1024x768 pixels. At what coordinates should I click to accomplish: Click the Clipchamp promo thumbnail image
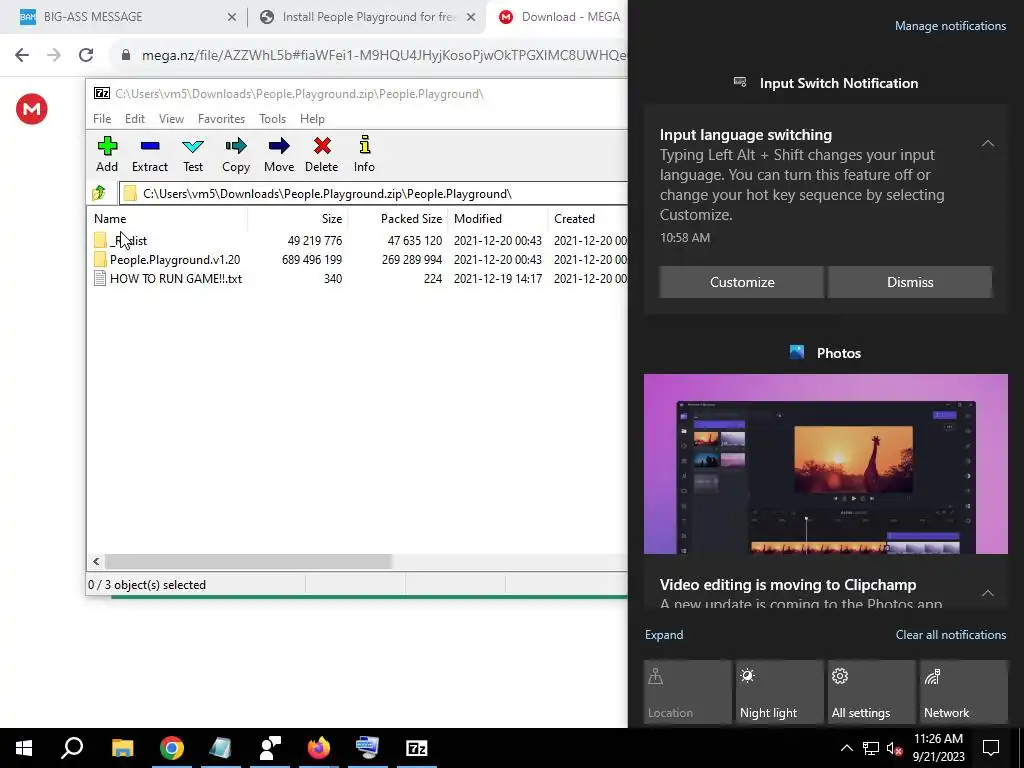(825, 464)
